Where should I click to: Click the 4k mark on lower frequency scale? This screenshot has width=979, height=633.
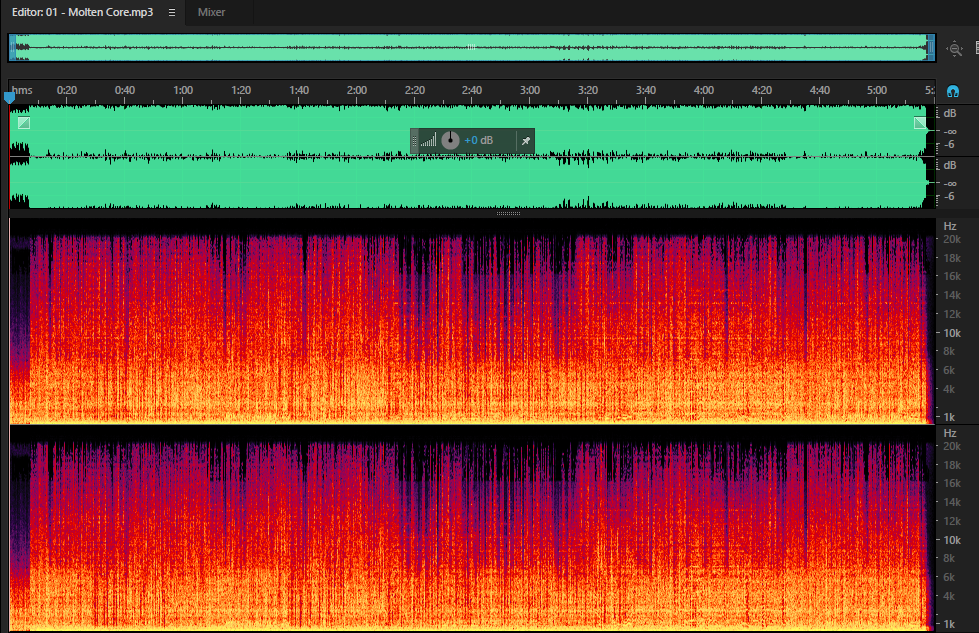point(949,596)
